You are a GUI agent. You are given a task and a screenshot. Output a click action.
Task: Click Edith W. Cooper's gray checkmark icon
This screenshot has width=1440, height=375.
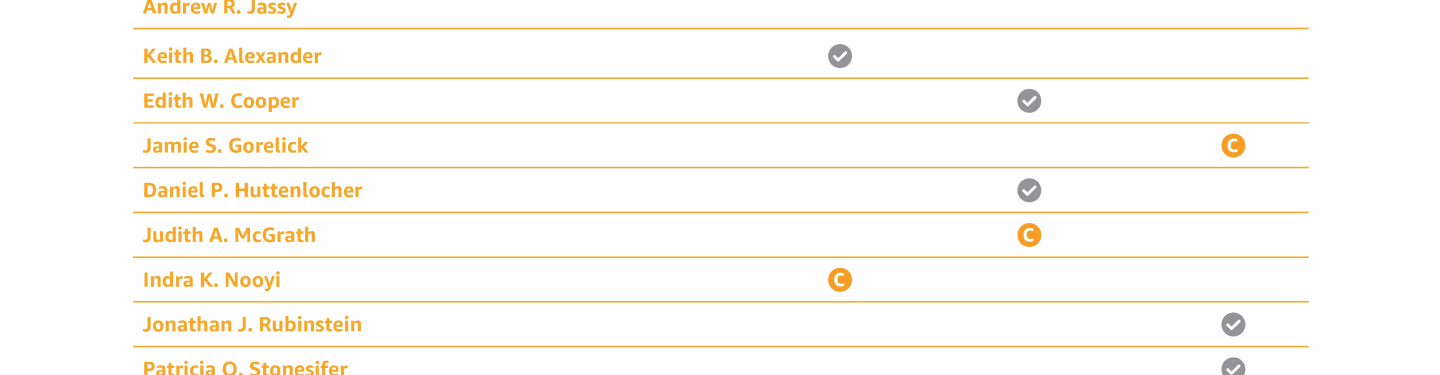point(1029,101)
